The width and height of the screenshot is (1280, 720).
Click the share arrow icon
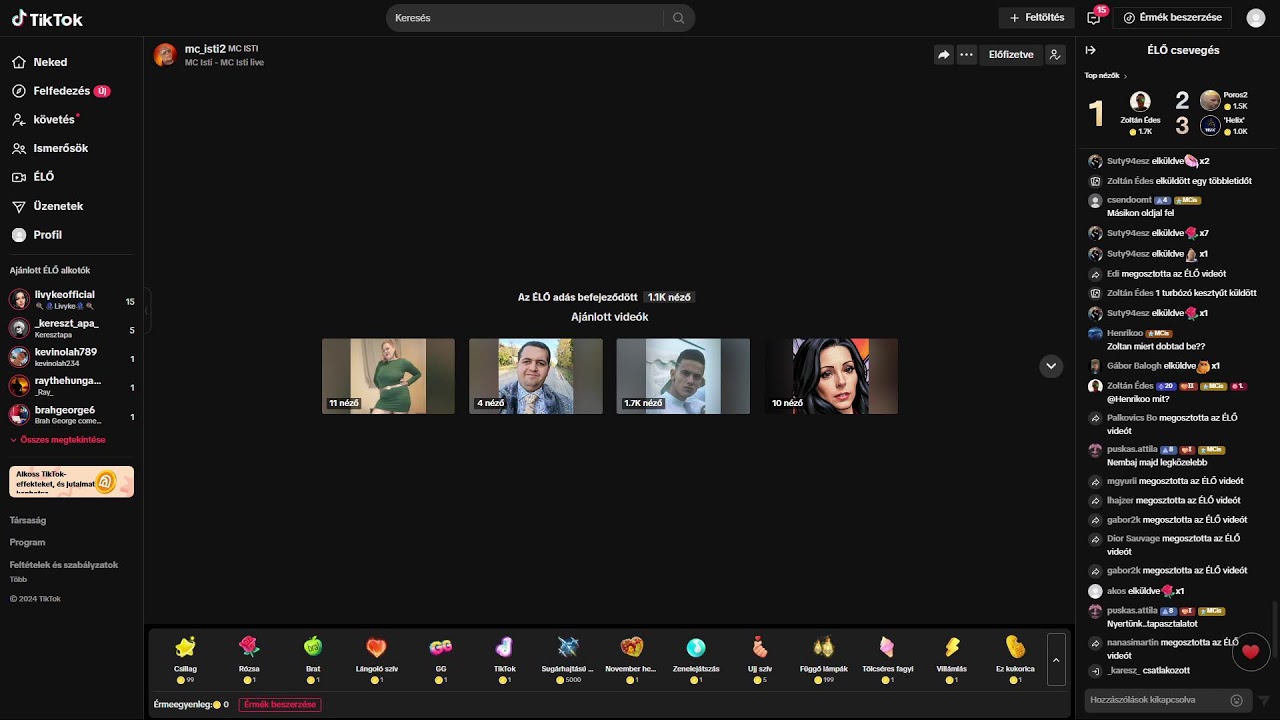943,55
